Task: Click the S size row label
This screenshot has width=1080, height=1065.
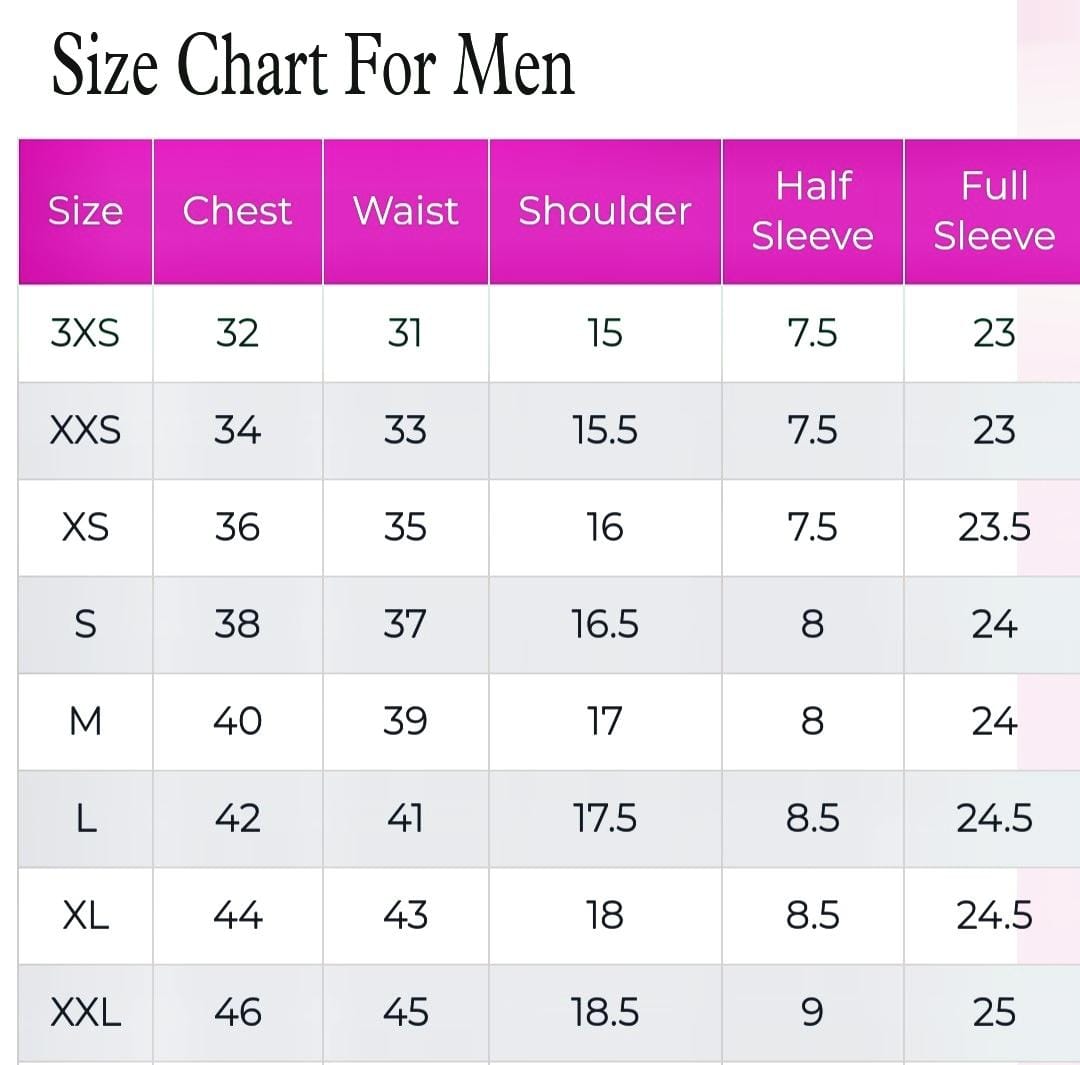Action: click(x=85, y=624)
